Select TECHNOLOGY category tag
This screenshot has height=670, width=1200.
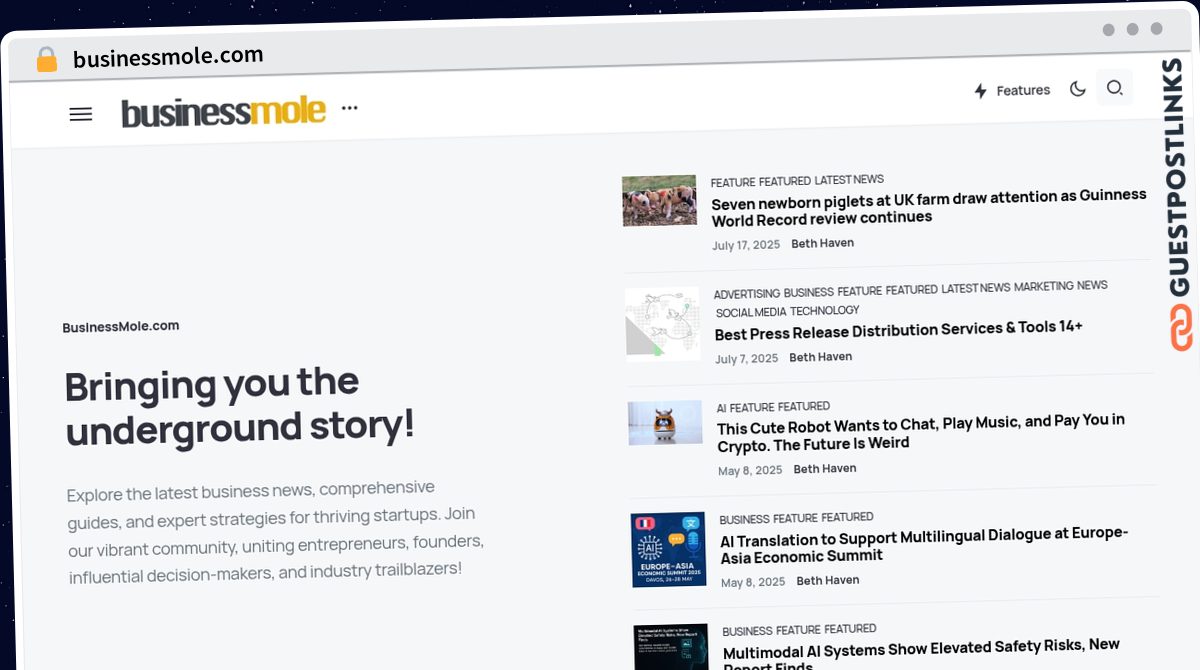(x=825, y=311)
